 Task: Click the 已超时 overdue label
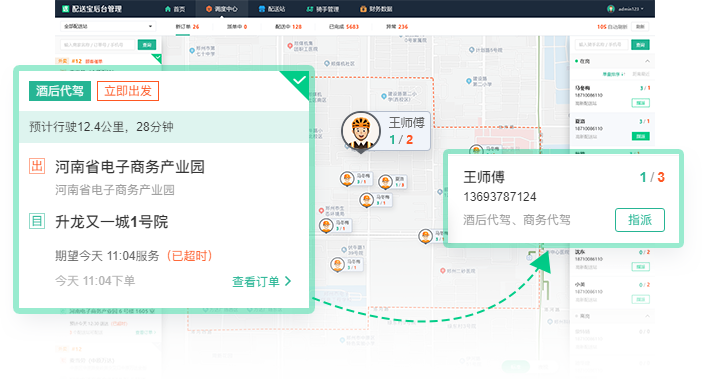tap(189, 256)
